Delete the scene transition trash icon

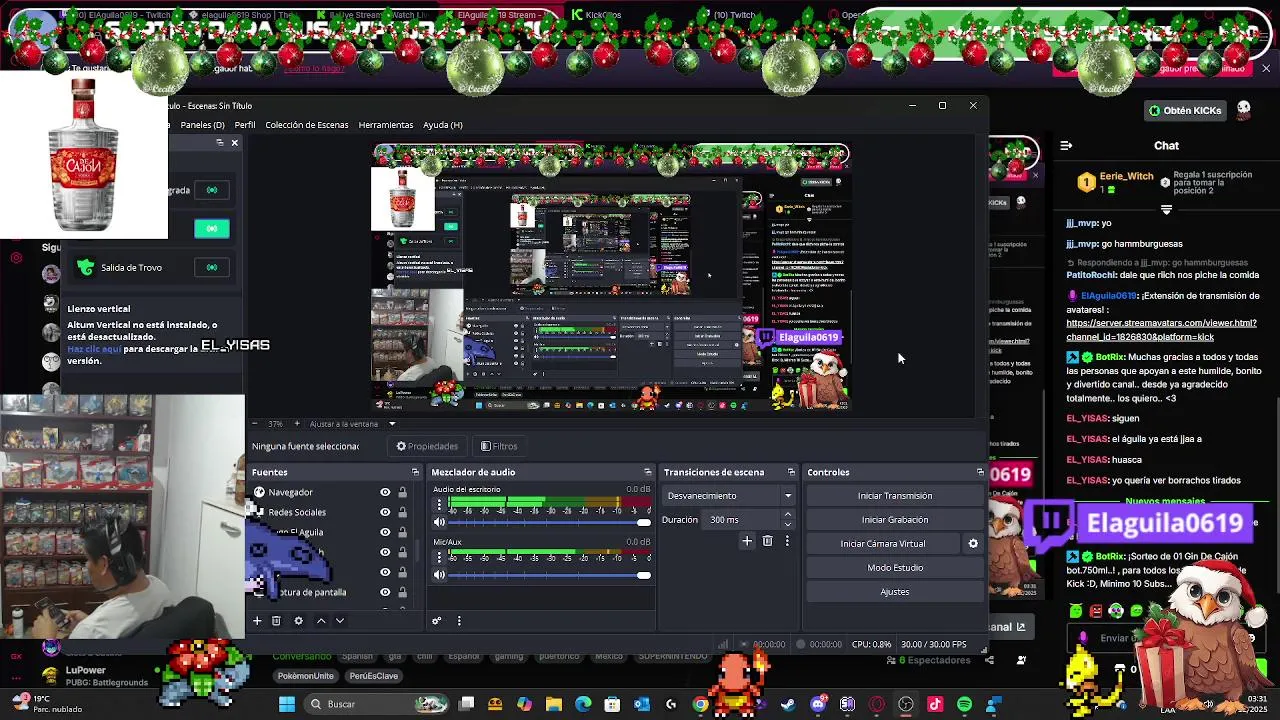[767, 541]
